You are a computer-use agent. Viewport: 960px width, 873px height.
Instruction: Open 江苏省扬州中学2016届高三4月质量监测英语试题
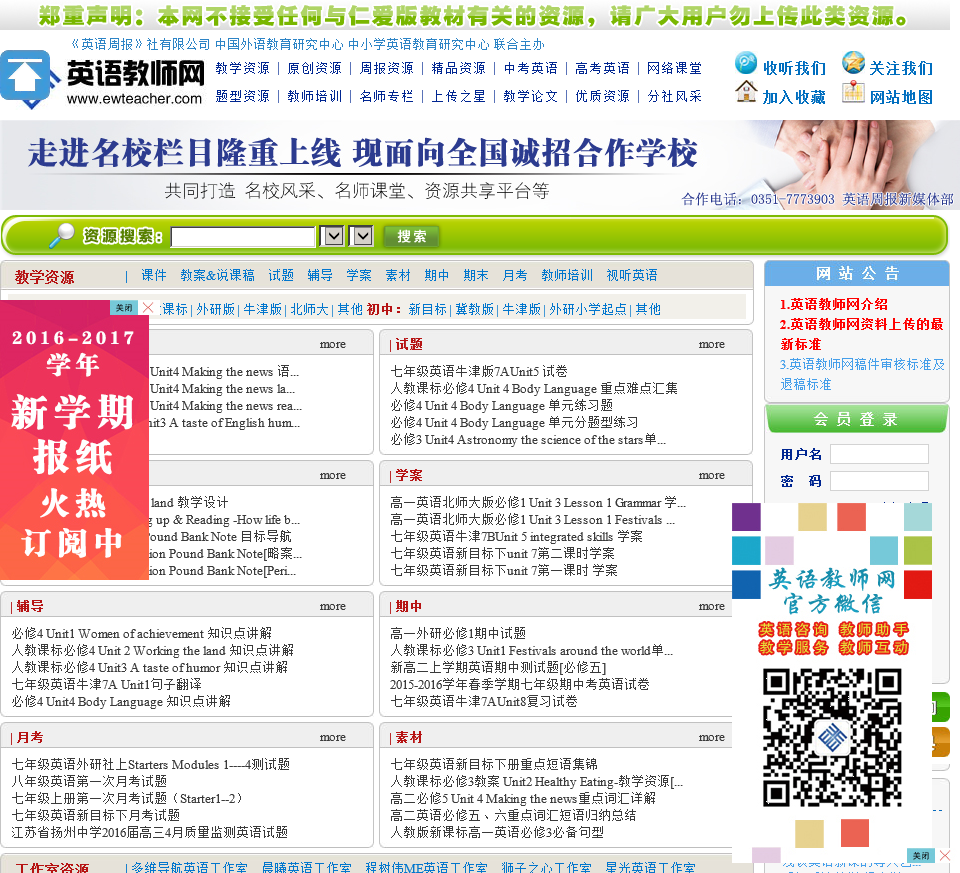click(x=149, y=832)
